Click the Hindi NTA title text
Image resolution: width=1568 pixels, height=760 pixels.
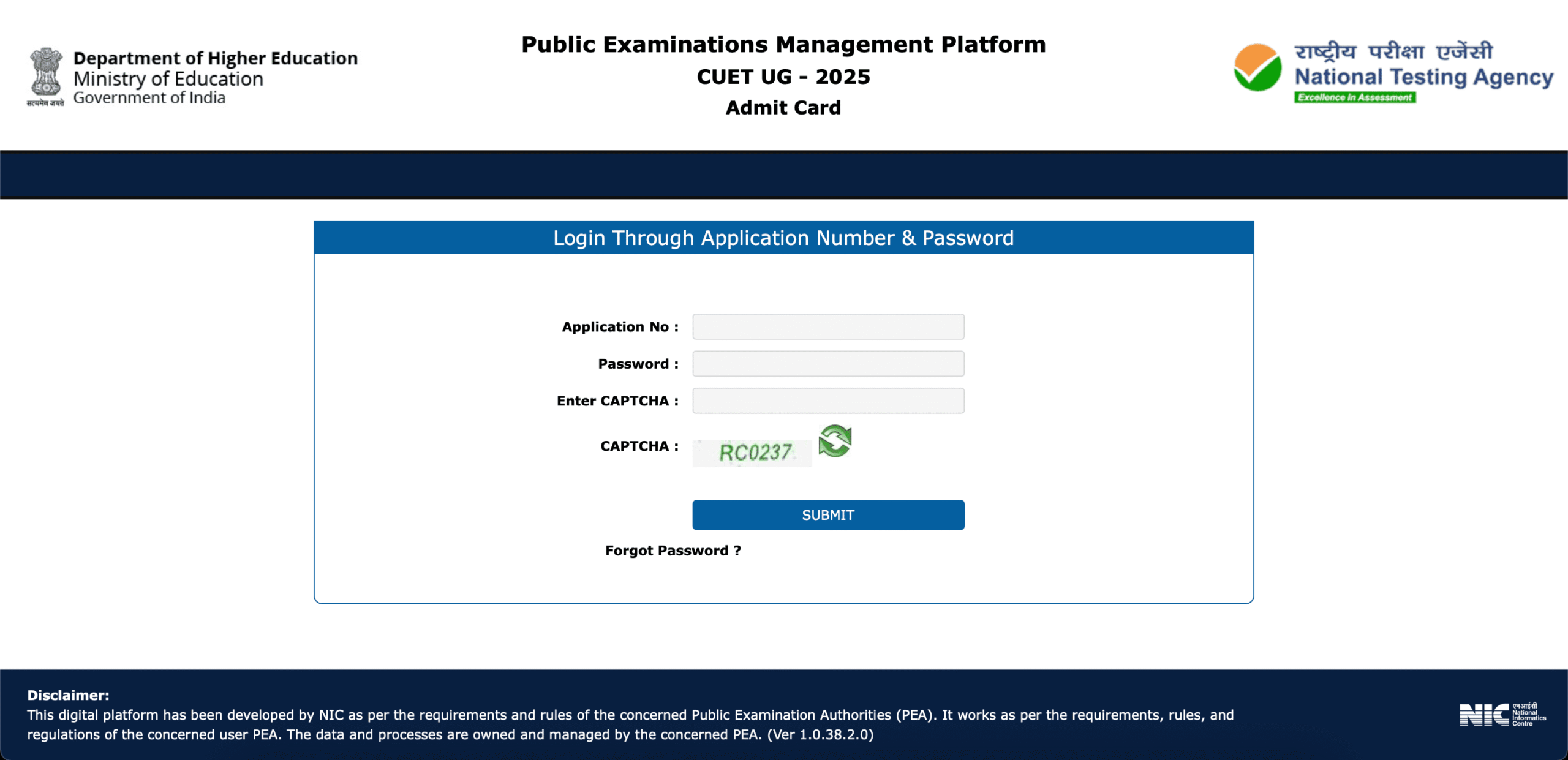pyautogui.click(x=1393, y=51)
